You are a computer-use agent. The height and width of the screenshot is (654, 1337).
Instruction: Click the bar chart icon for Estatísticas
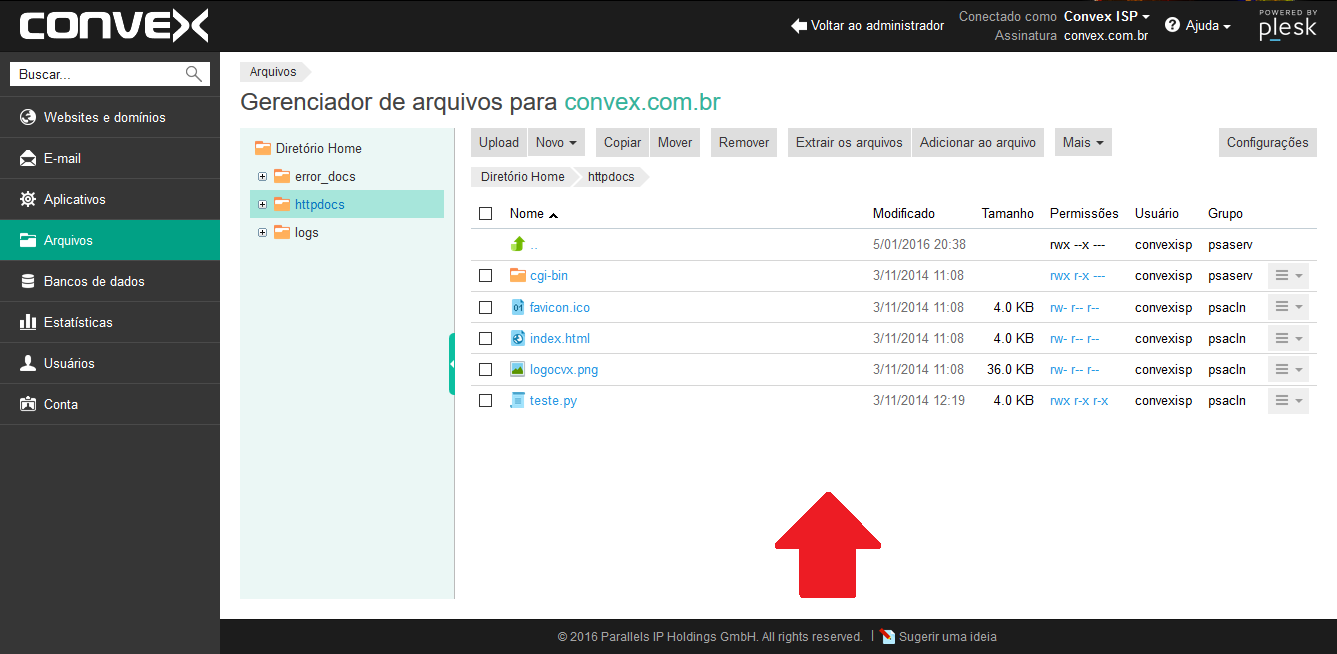coord(28,322)
